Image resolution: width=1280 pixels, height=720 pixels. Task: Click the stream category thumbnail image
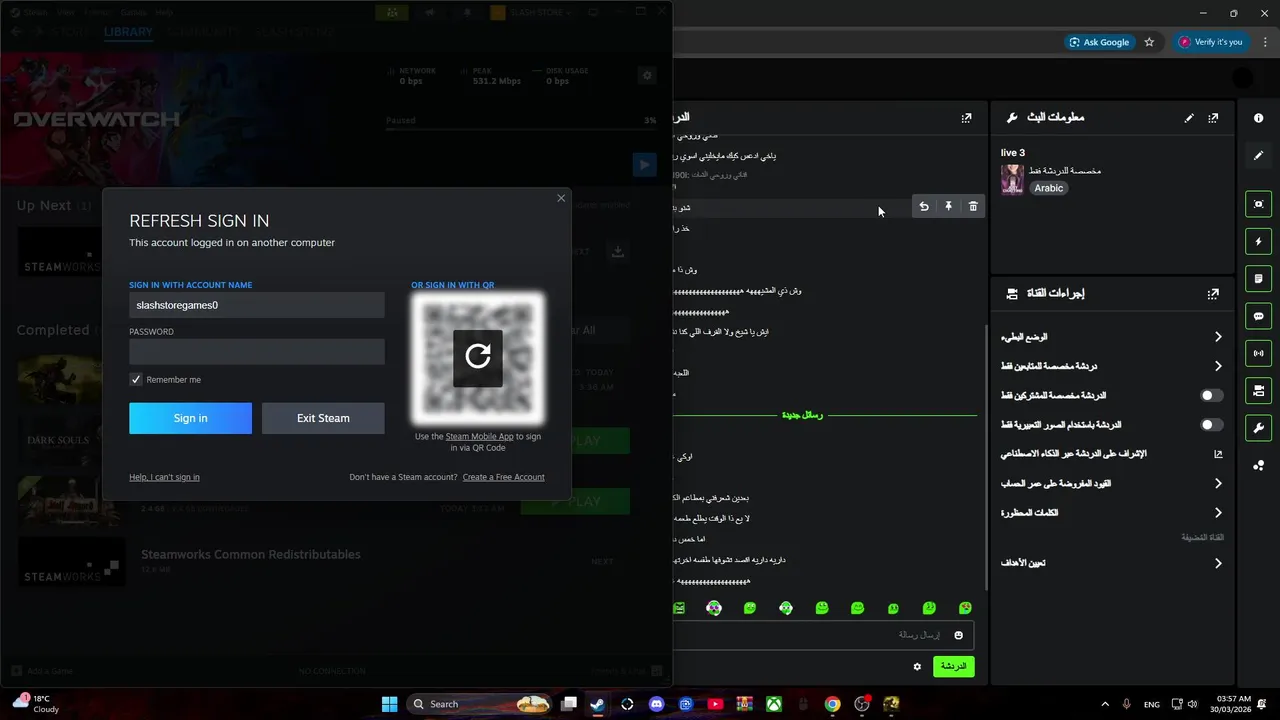(x=1012, y=180)
